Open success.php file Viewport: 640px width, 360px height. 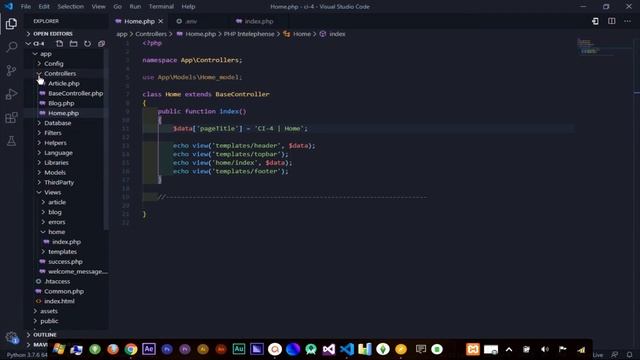point(65,262)
